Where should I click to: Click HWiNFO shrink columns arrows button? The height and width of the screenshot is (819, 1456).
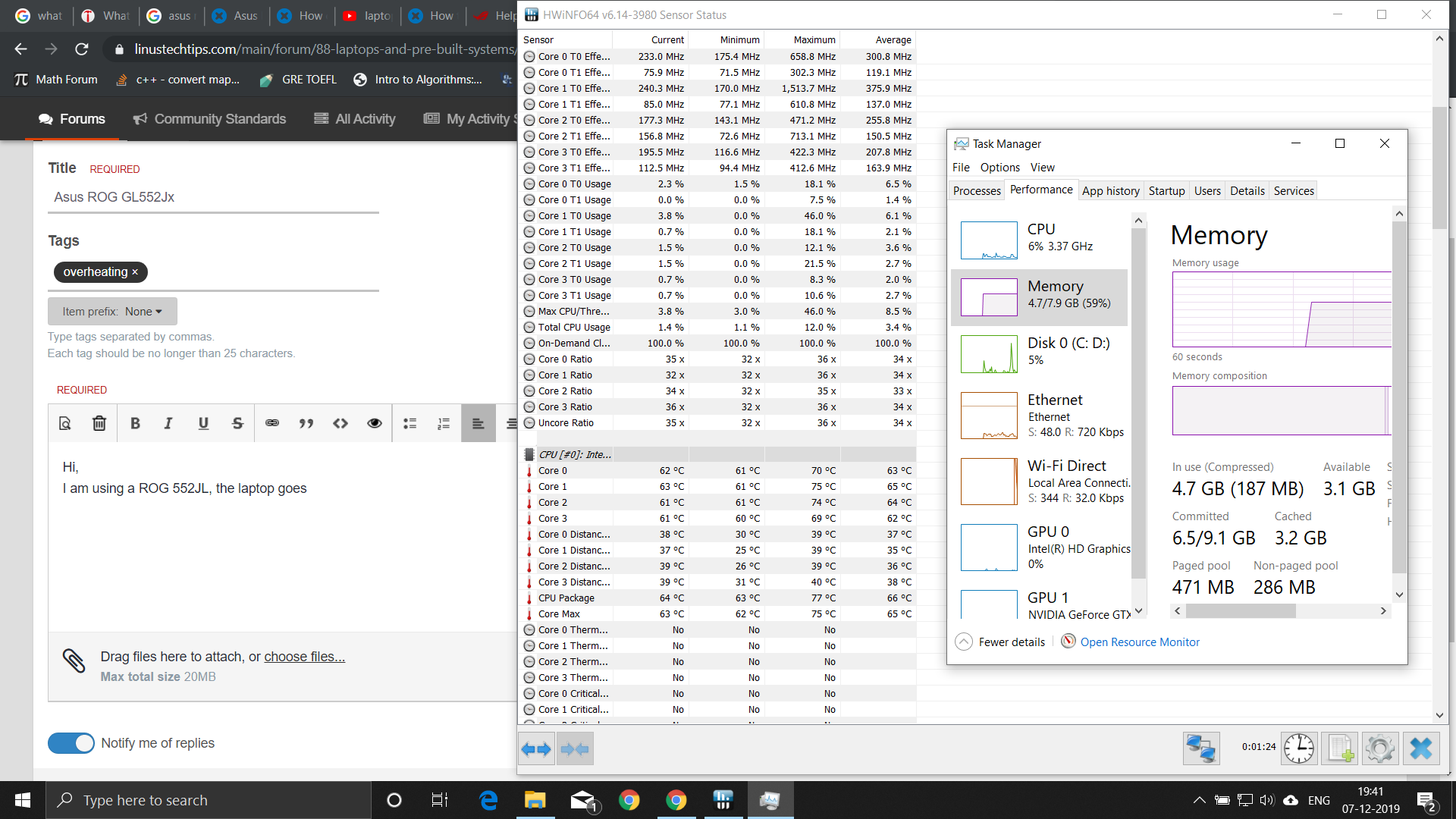pos(575,749)
